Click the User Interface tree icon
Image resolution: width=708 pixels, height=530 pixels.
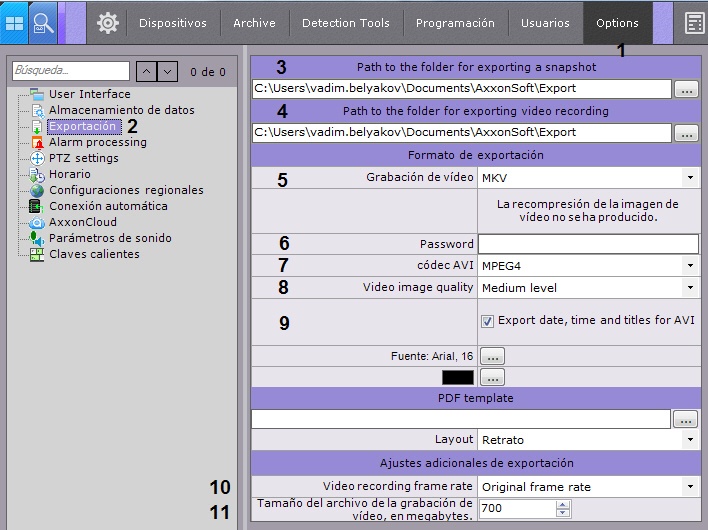(x=37, y=94)
